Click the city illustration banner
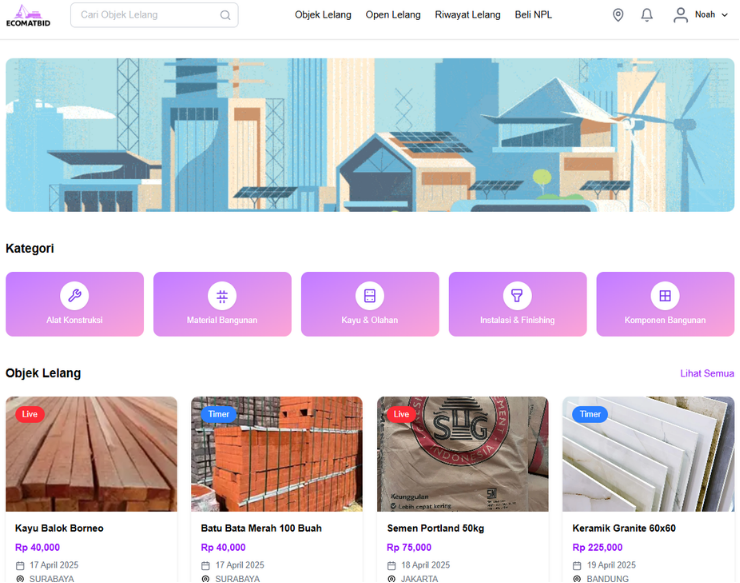 pyautogui.click(x=370, y=135)
